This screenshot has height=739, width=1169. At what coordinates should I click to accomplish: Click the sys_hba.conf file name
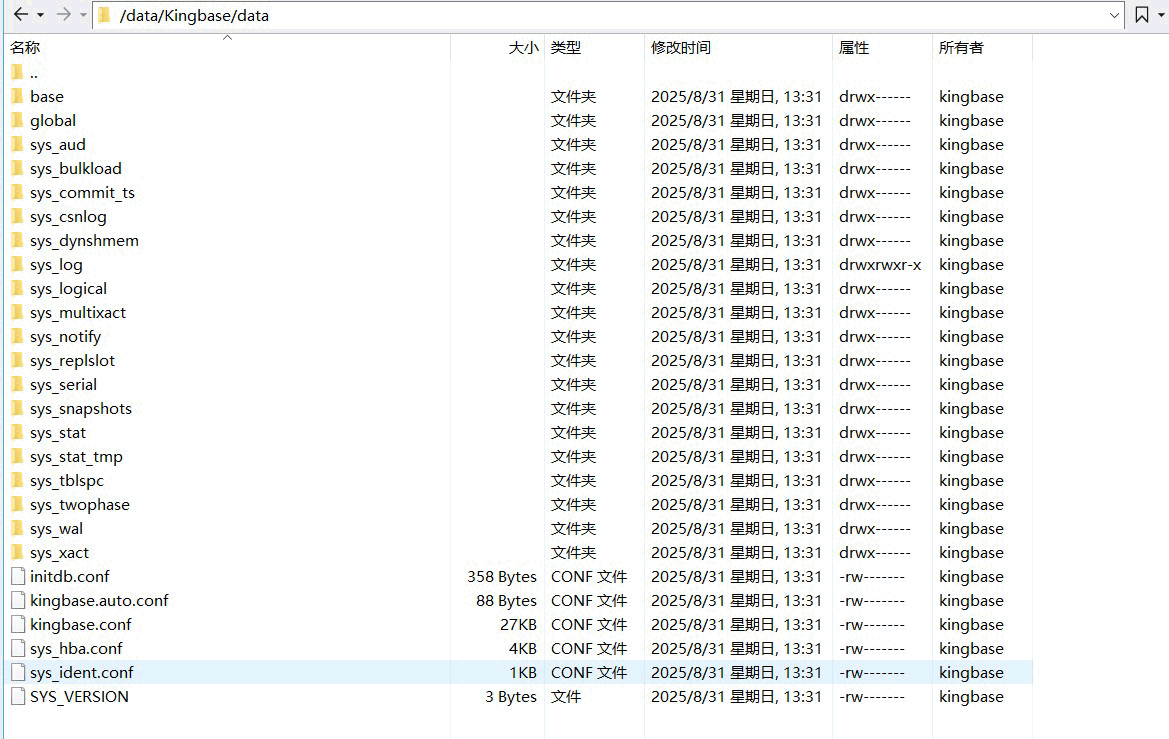coord(76,649)
